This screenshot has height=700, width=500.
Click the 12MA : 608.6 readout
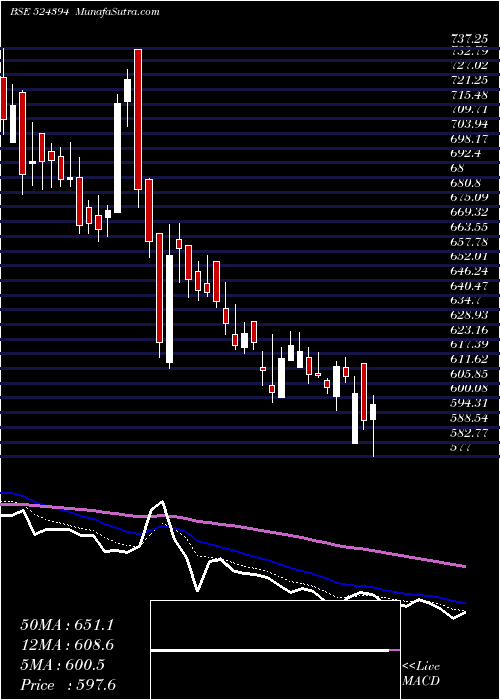click(67, 645)
